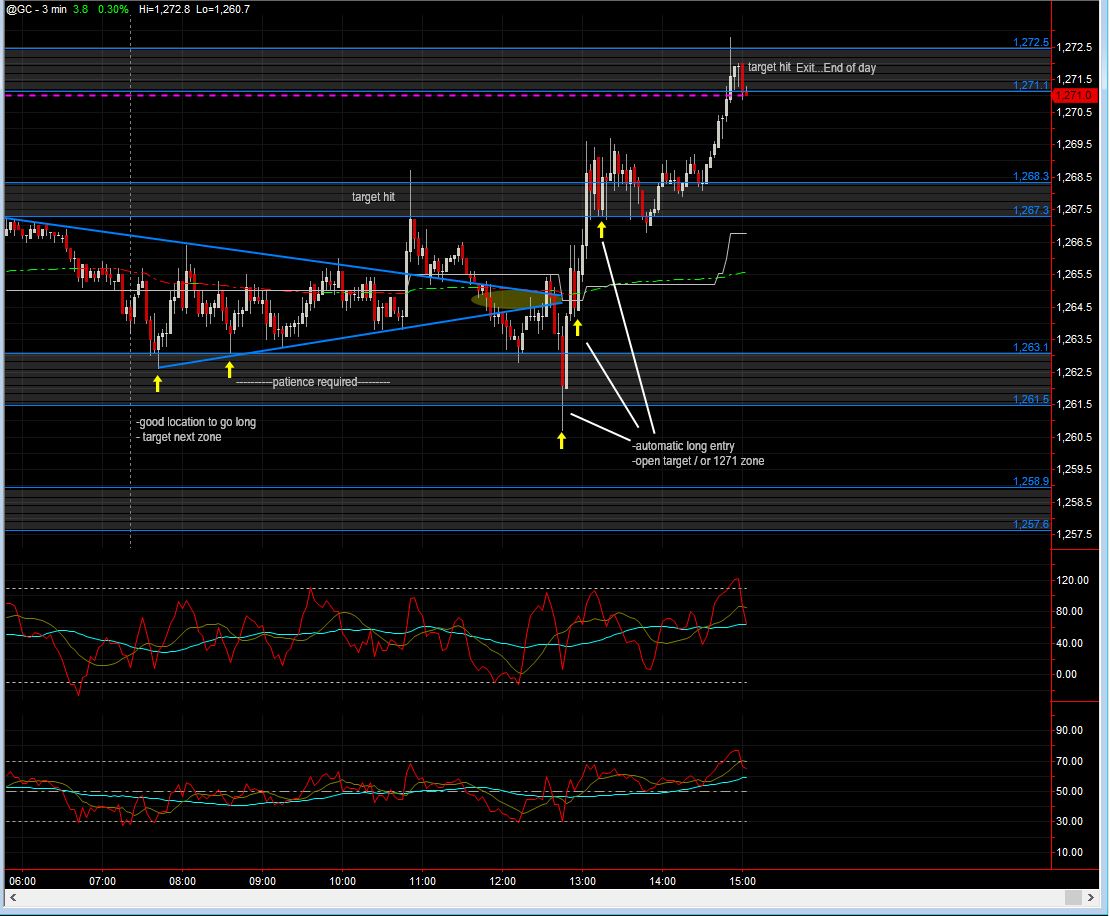Viewport: 1110px width, 916px height.
Task: Click the blue 1,272.5 zone label
Action: pyautogui.click(x=1031, y=42)
